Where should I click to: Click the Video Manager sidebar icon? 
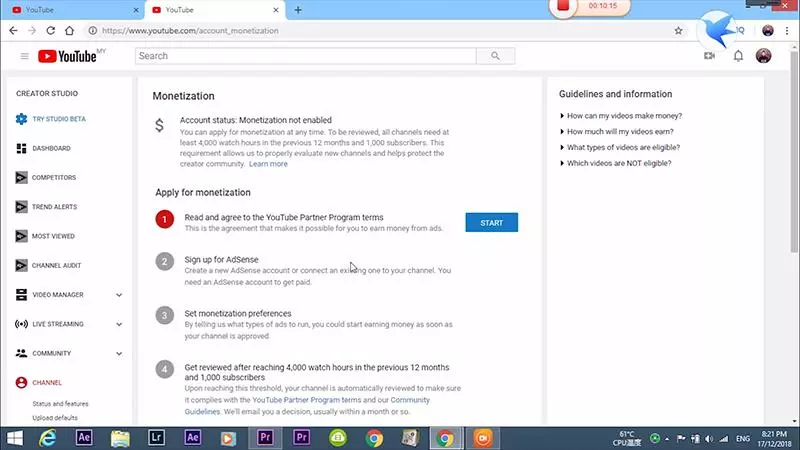point(21,294)
